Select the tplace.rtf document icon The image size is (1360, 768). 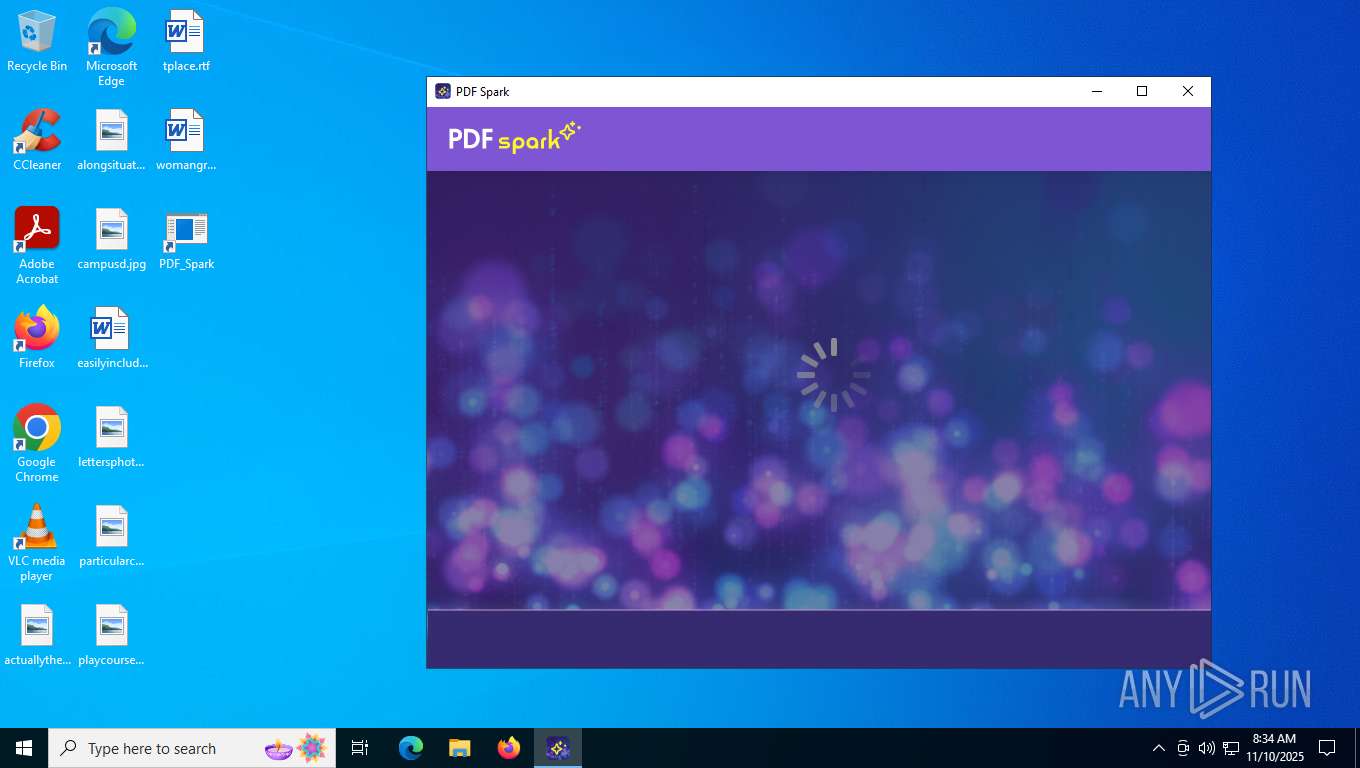(x=186, y=41)
